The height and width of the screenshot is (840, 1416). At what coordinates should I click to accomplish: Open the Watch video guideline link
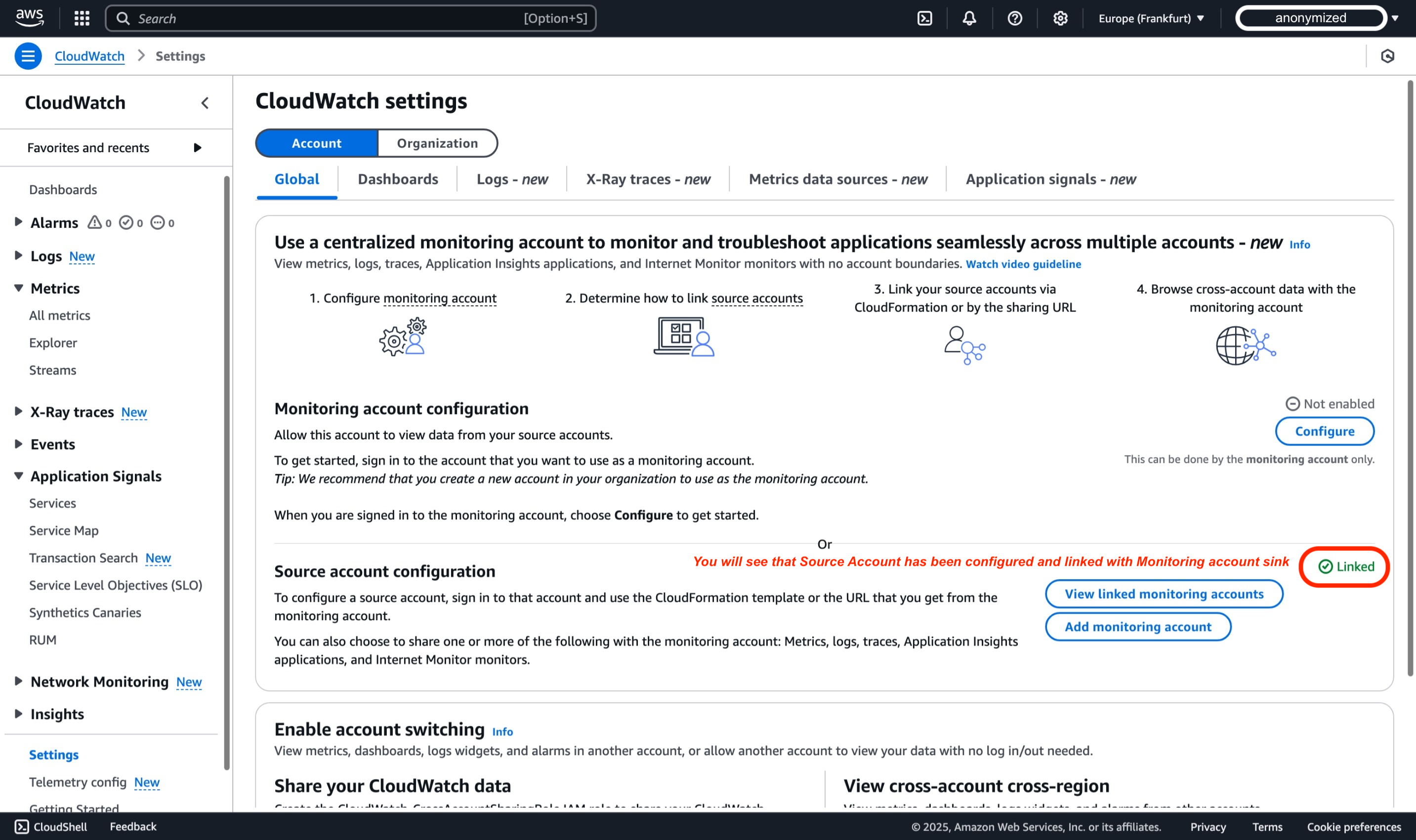[x=1023, y=264]
